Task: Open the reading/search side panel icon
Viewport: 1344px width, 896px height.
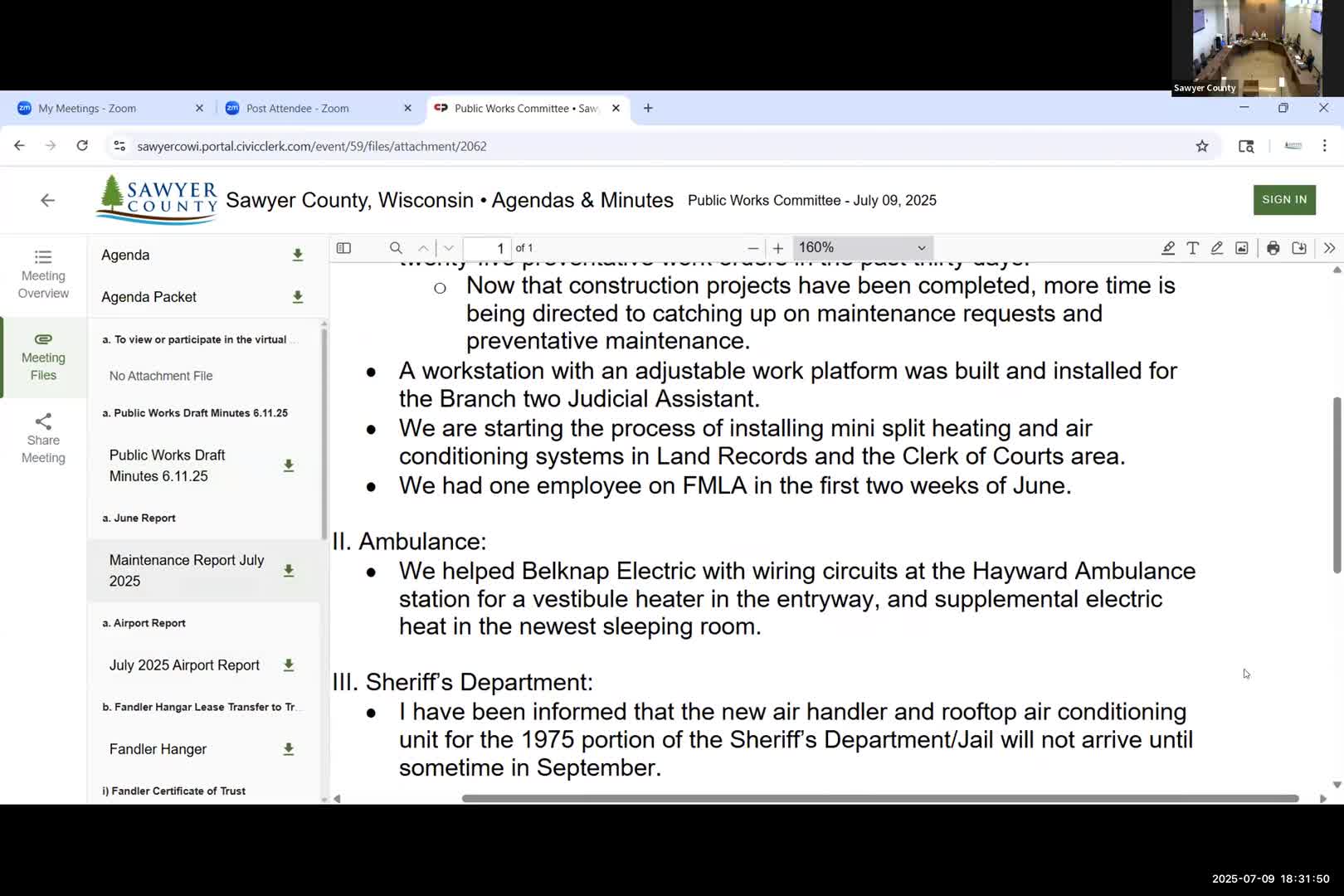Action: coord(1246,146)
